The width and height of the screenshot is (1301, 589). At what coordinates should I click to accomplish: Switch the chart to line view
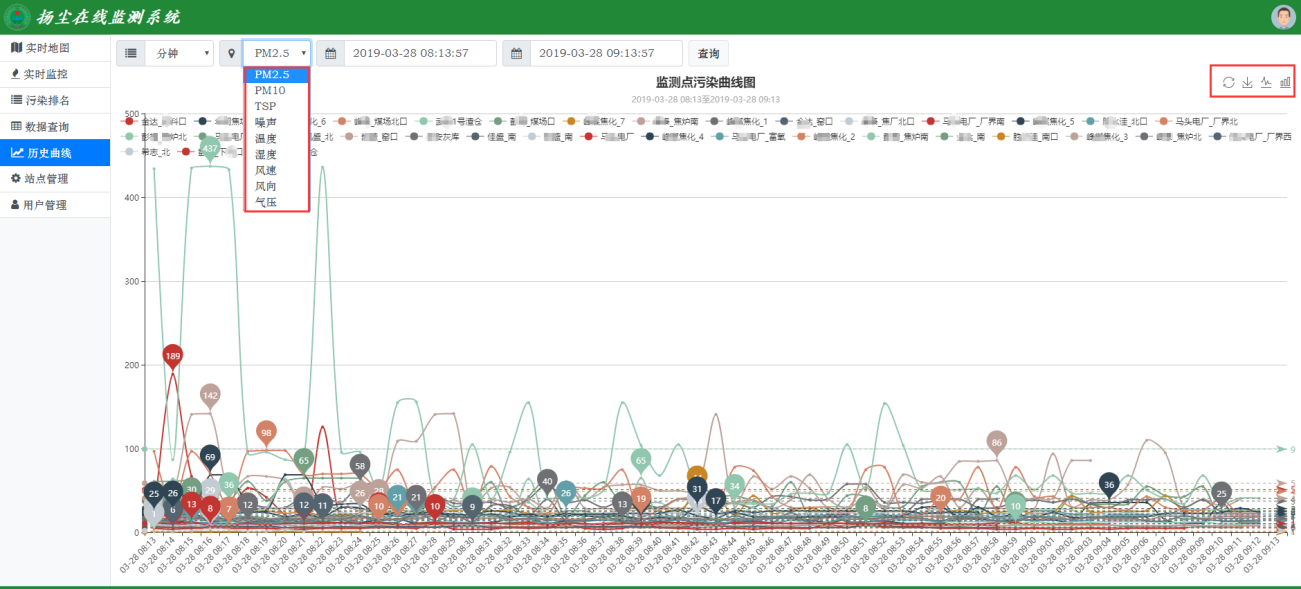[x=1266, y=82]
